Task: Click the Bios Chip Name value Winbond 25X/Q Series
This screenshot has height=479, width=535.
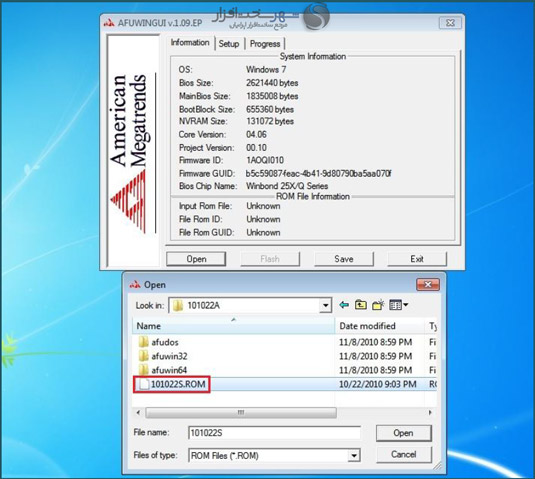Action: click(x=287, y=186)
